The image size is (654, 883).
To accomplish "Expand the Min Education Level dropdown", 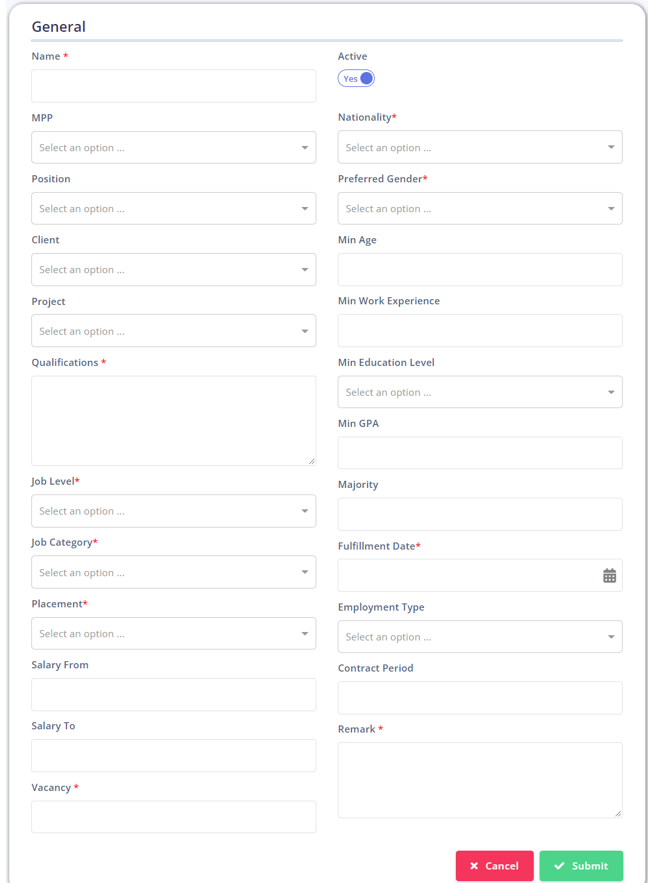I will pyautogui.click(x=480, y=392).
